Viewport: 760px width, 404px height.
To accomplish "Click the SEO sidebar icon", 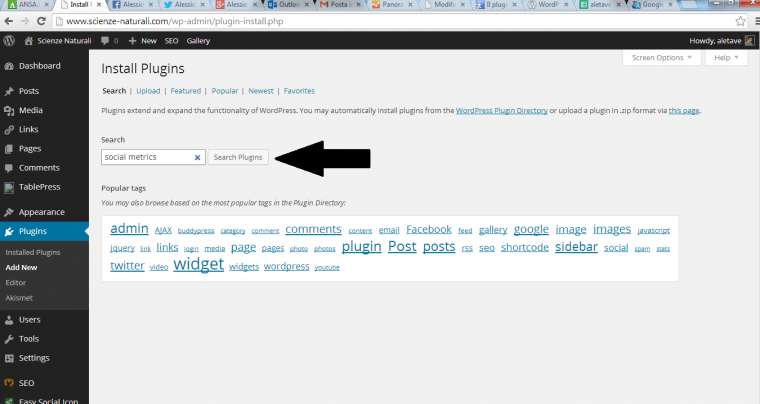I will [9, 383].
